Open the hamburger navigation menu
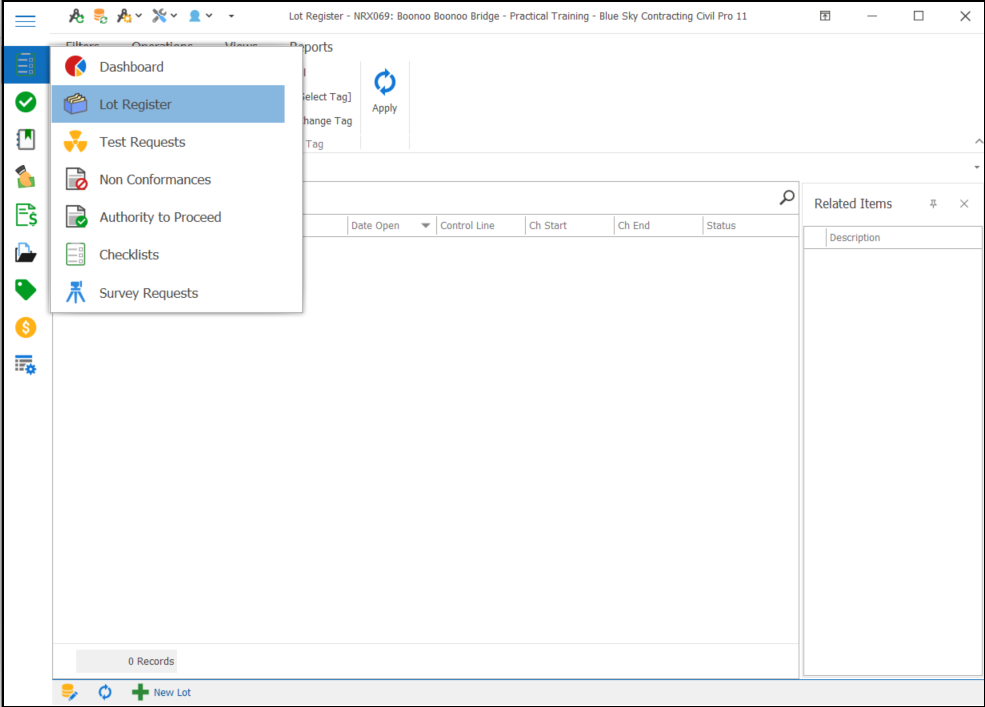Viewport: 985px width, 707px height. (25, 21)
